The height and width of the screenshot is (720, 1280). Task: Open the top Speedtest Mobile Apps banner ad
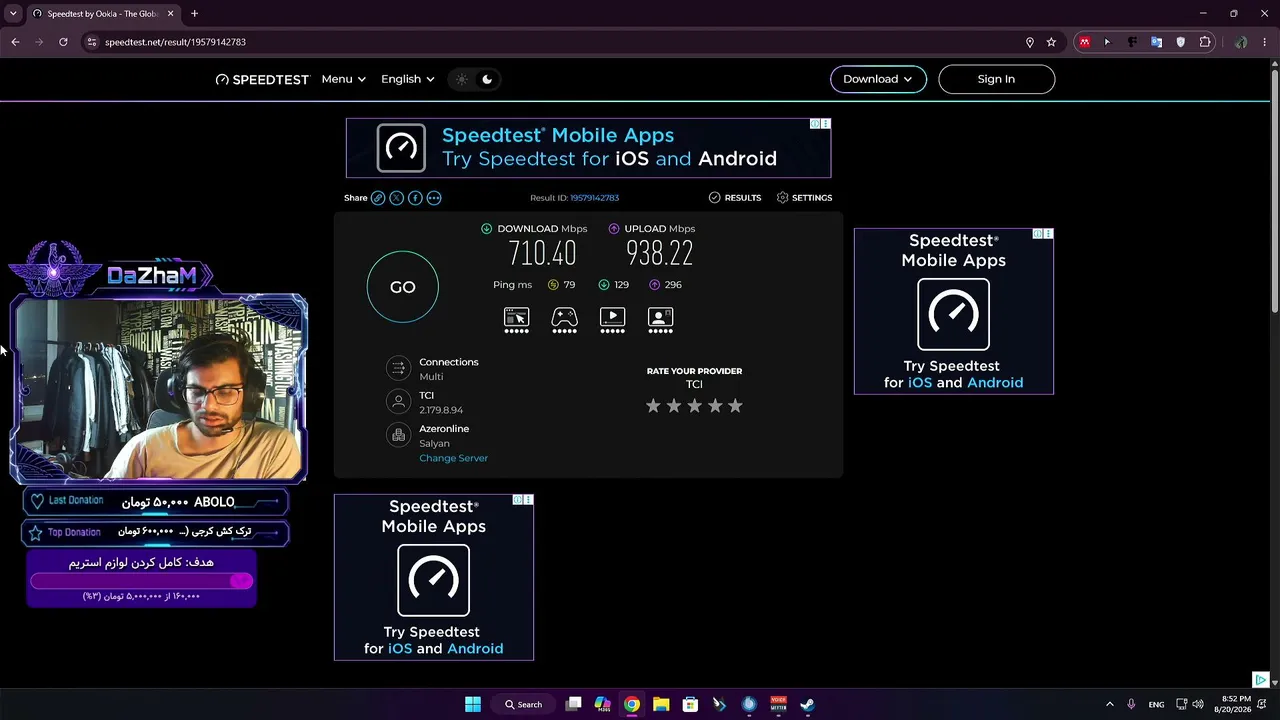tap(588, 148)
